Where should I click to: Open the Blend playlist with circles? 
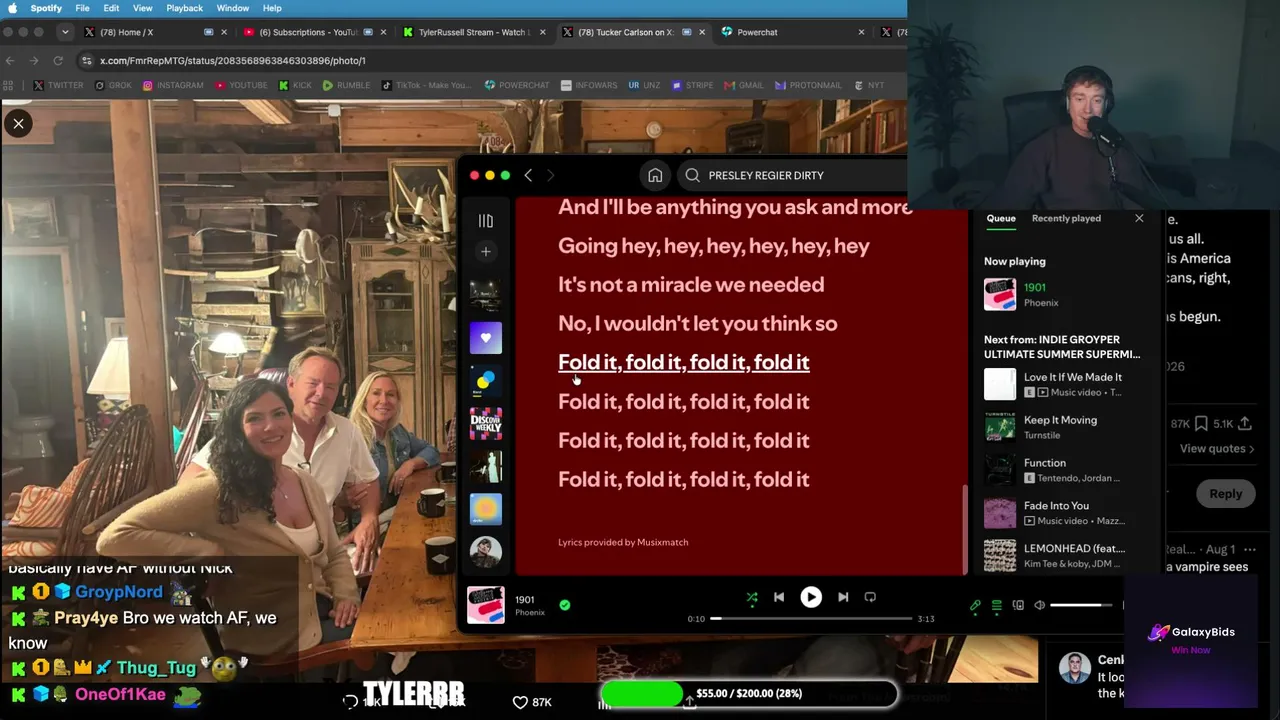click(x=486, y=380)
